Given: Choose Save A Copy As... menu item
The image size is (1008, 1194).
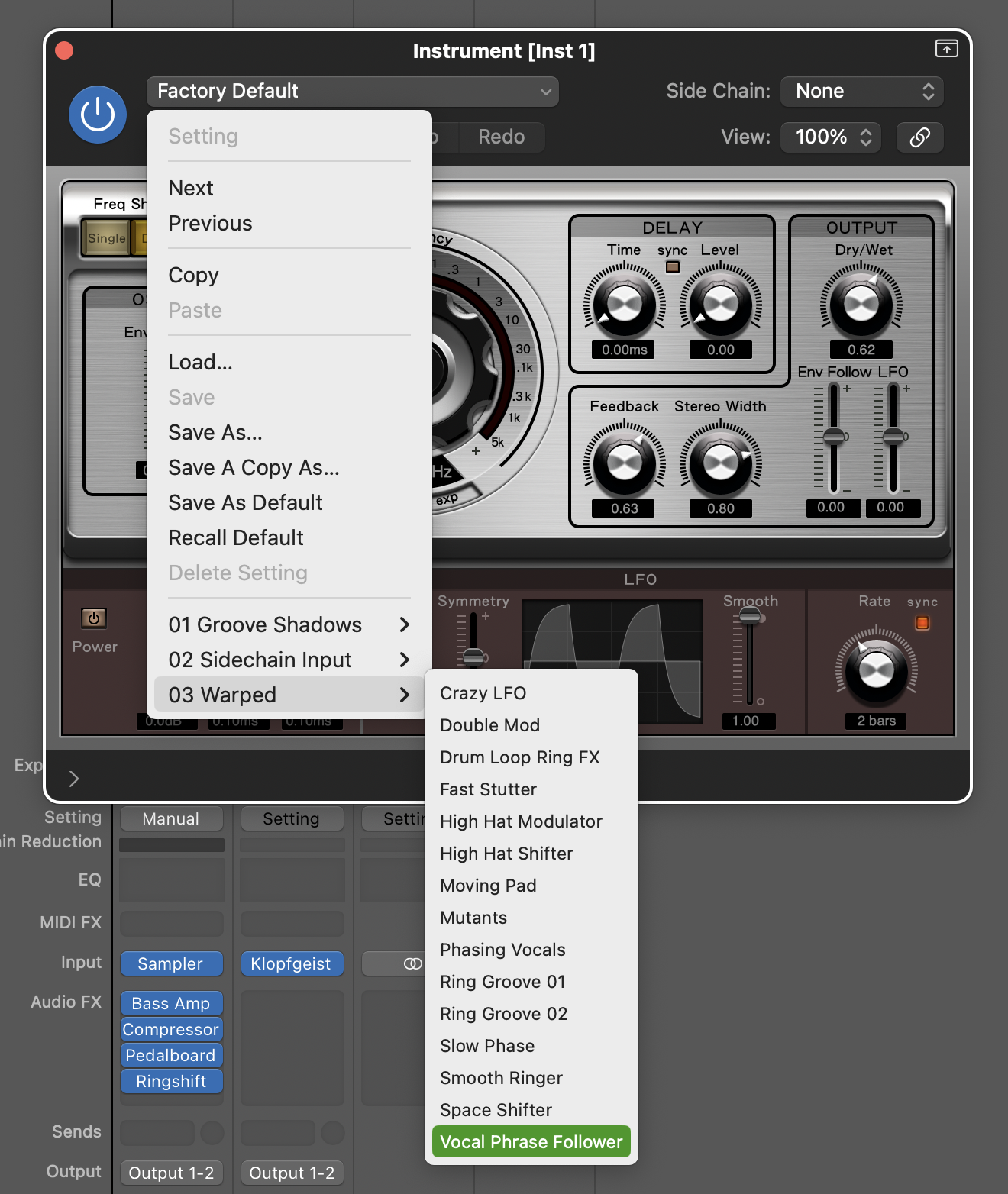Looking at the screenshot, I should point(289,467).
